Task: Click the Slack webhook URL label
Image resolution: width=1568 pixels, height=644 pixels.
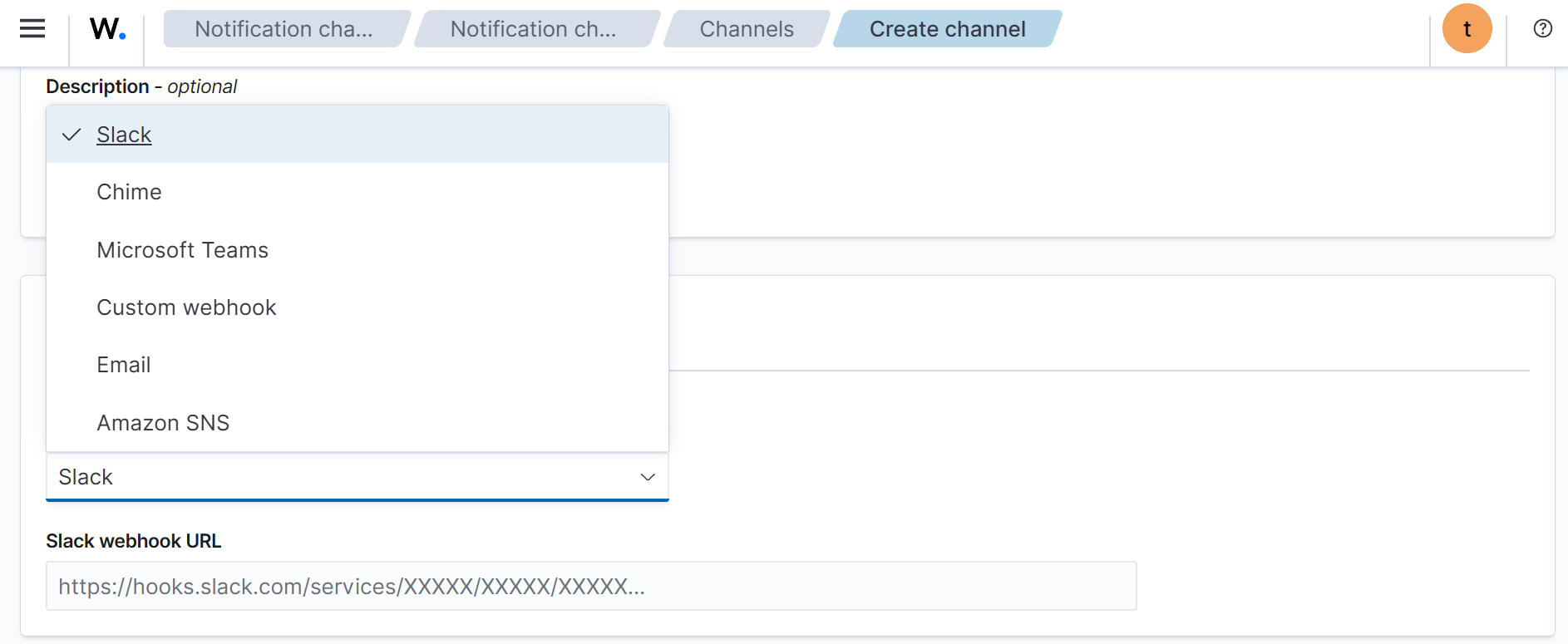Action: click(134, 542)
